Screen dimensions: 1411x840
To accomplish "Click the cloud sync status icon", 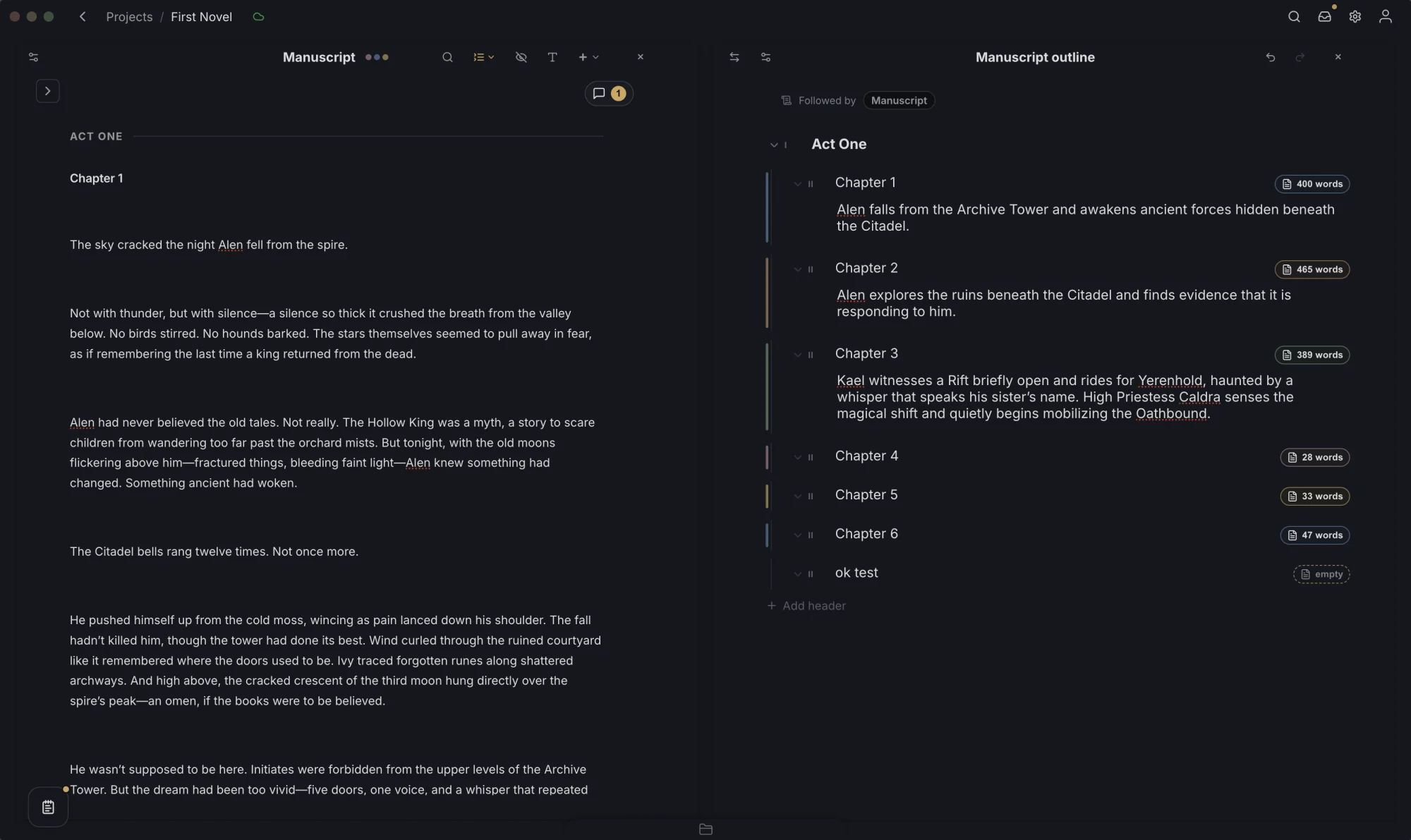I will click(258, 17).
